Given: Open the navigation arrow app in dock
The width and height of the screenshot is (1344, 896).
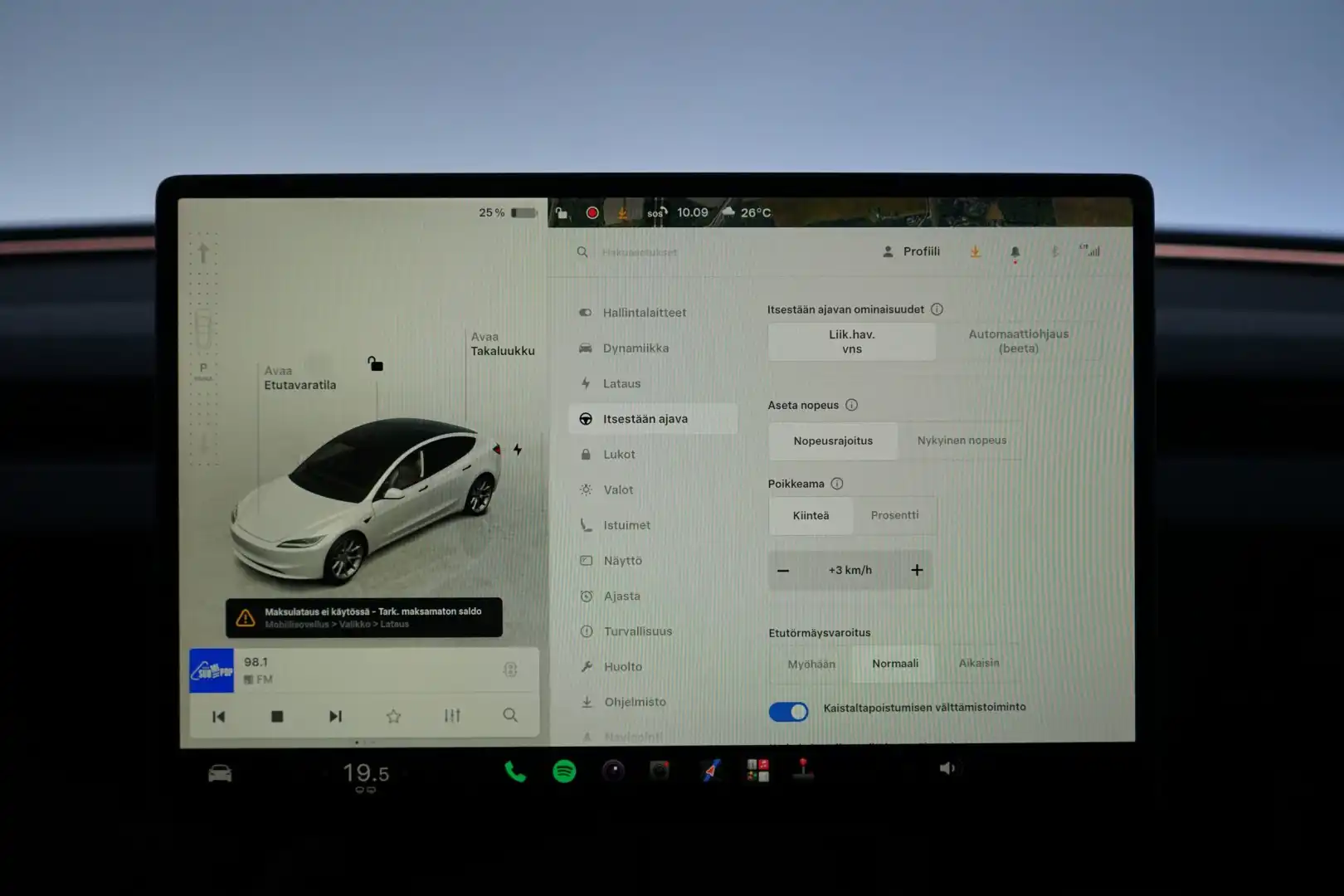Looking at the screenshot, I should click(710, 771).
